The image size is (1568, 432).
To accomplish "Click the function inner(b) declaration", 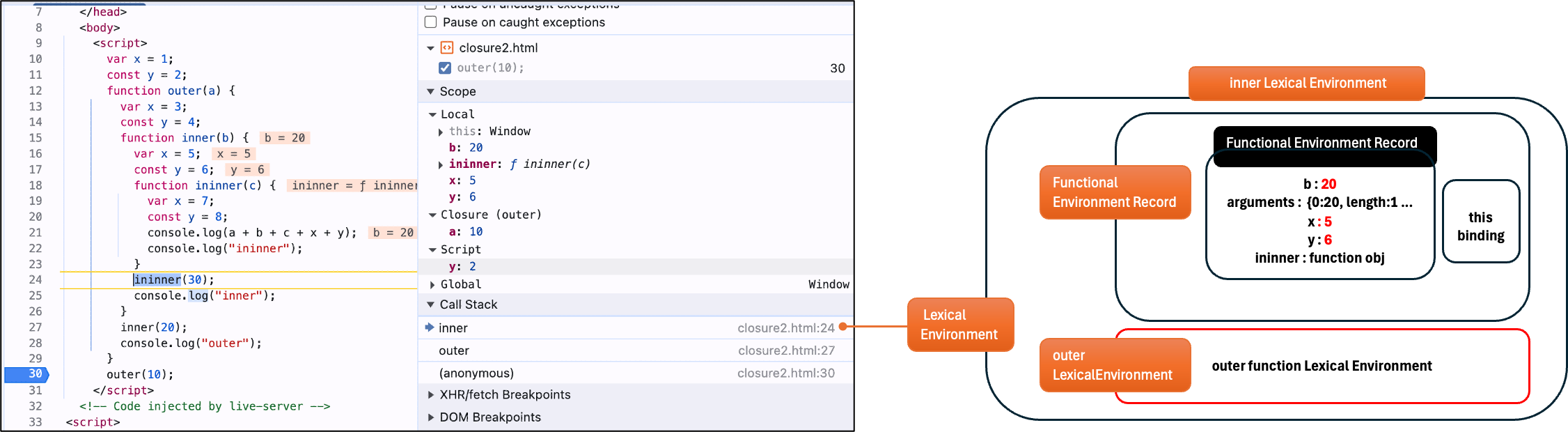I will click(185, 138).
